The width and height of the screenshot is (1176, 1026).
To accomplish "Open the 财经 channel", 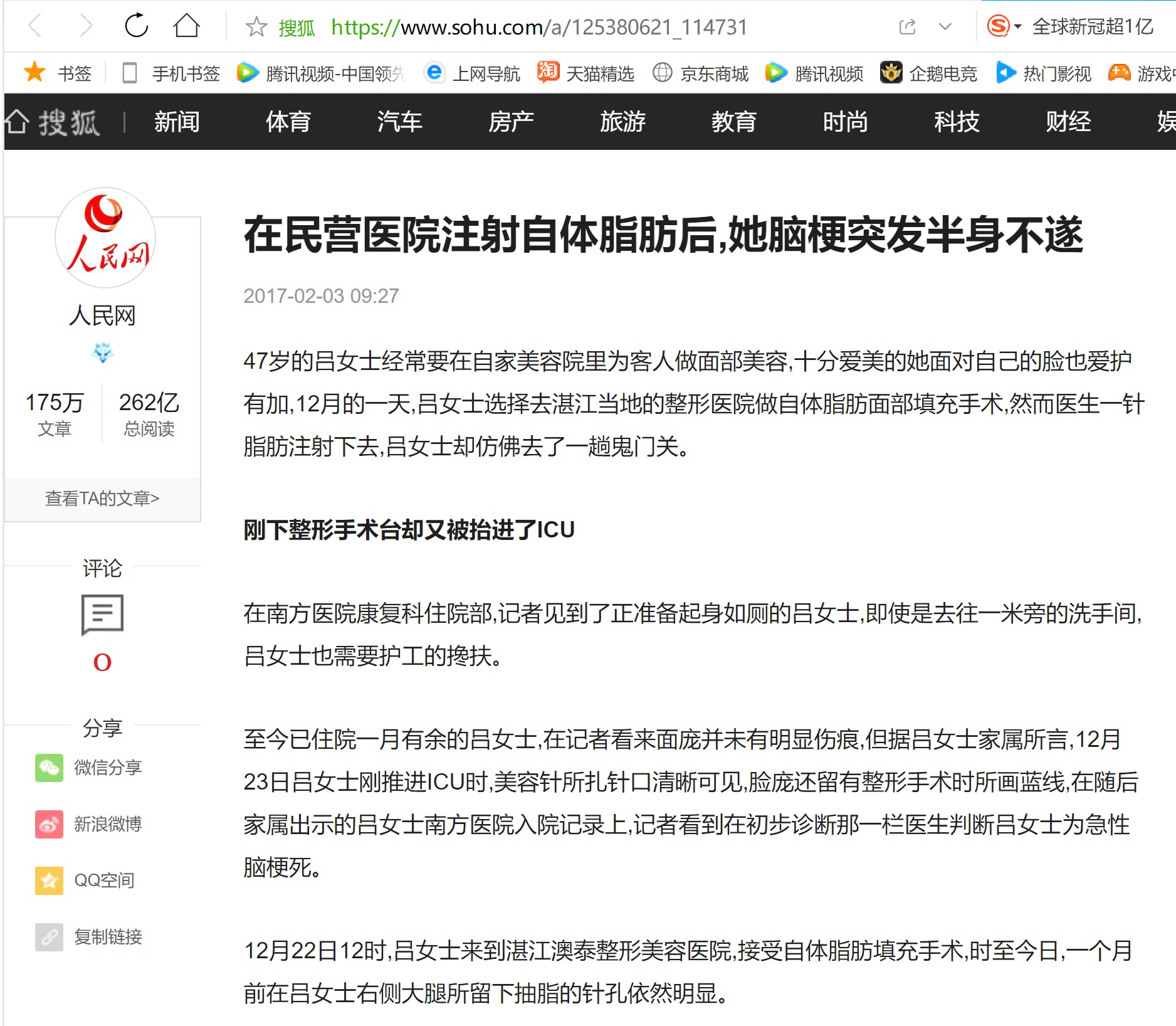I will click(1068, 121).
